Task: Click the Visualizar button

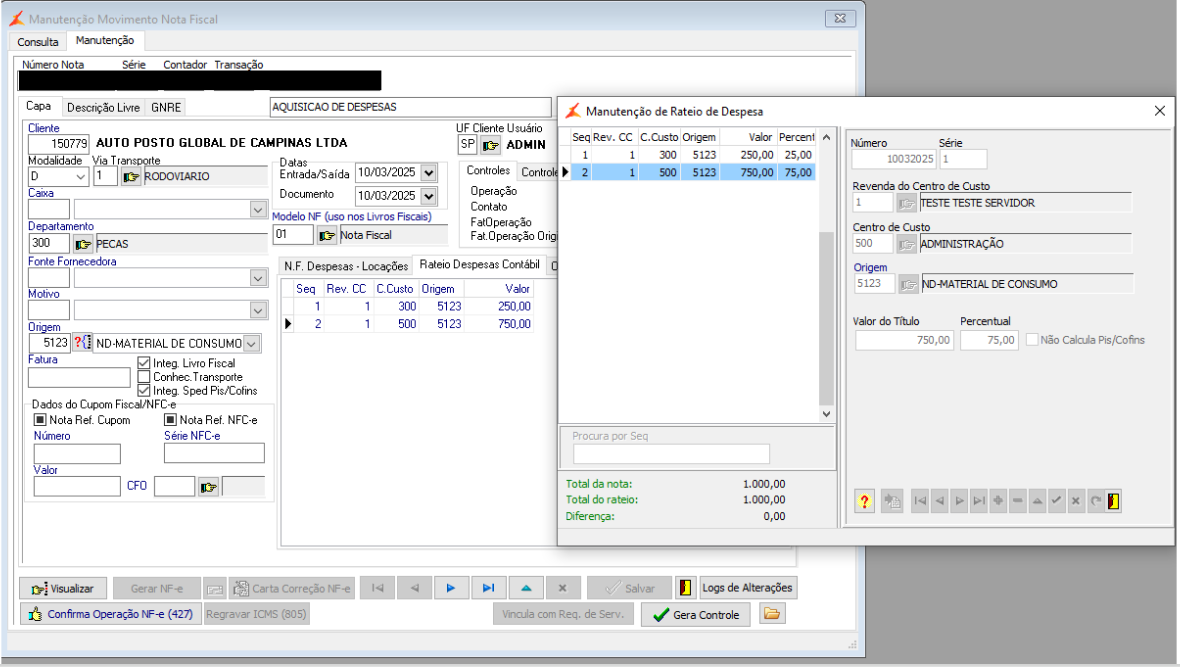Action: pyautogui.click(x=62, y=589)
